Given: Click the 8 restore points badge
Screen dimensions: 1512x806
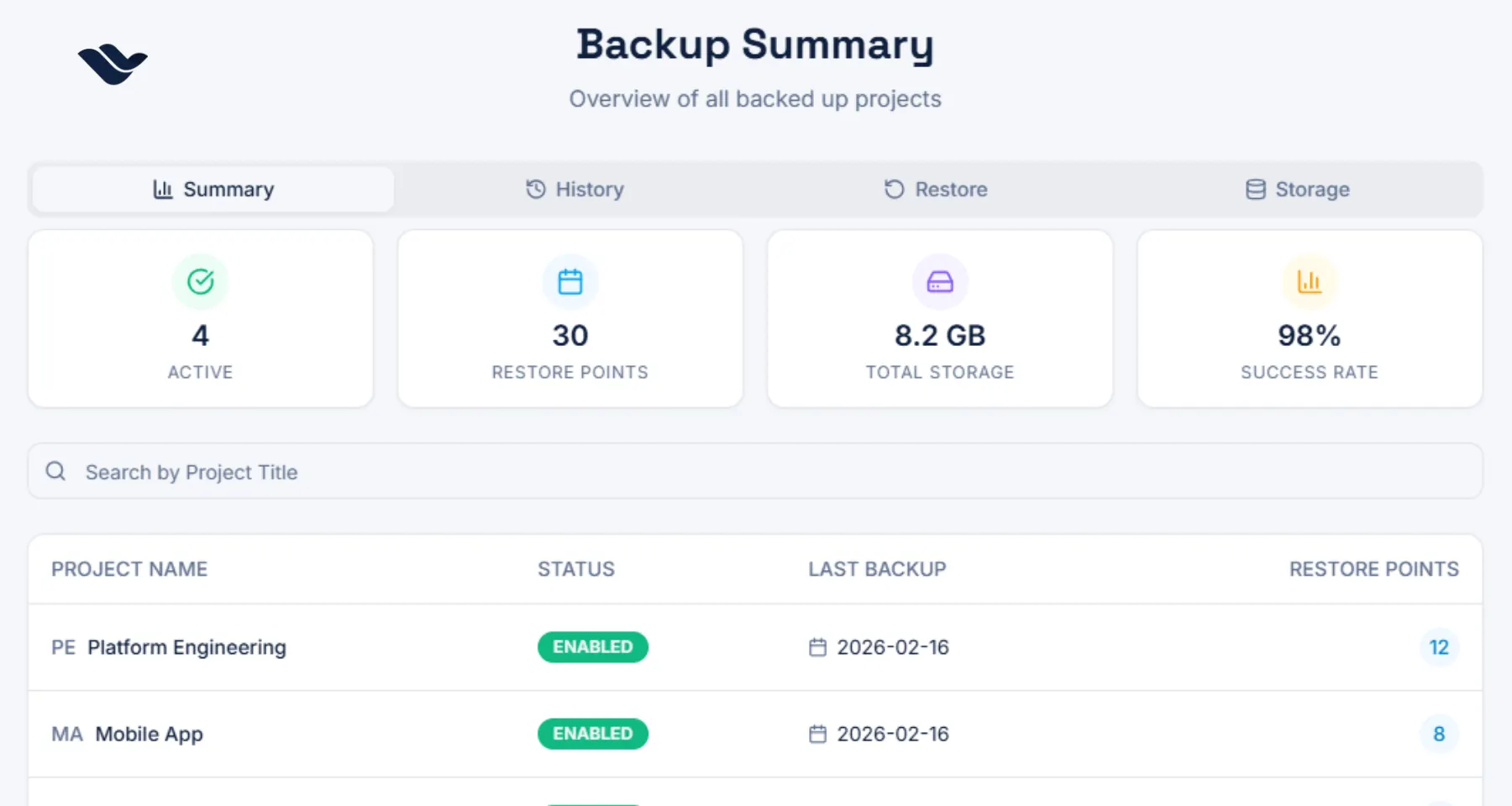Looking at the screenshot, I should pos(1439,734).
